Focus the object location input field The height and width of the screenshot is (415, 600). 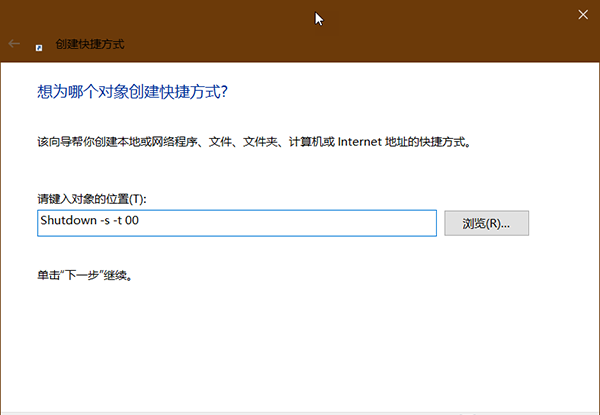pyautogui.click(x=236, y=223)
